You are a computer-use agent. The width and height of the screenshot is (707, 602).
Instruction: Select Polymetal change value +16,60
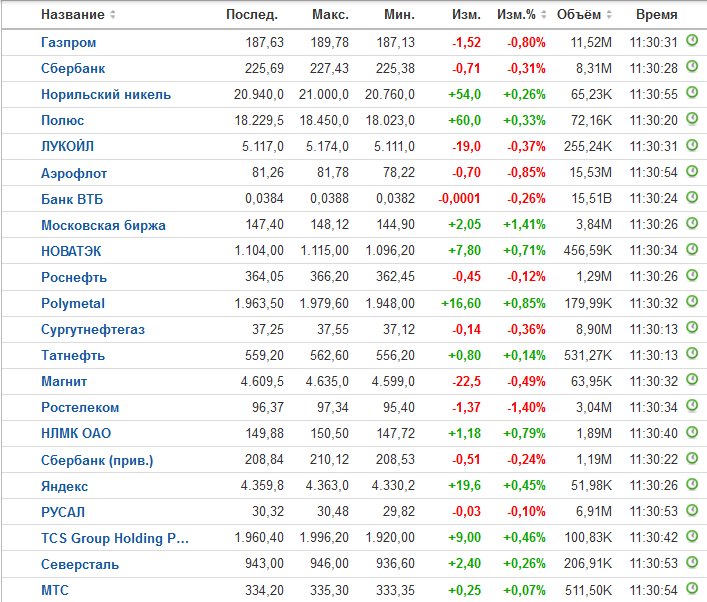[461, 303]
